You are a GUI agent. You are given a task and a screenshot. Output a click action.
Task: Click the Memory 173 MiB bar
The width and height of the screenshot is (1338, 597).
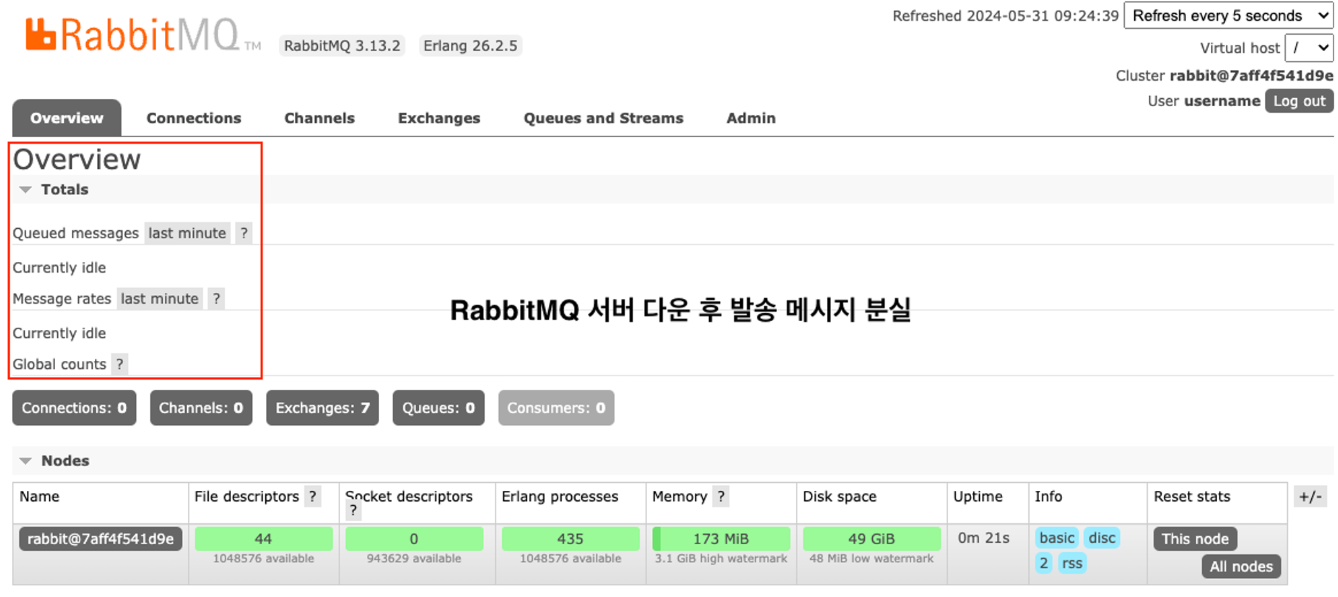point(721,539)
